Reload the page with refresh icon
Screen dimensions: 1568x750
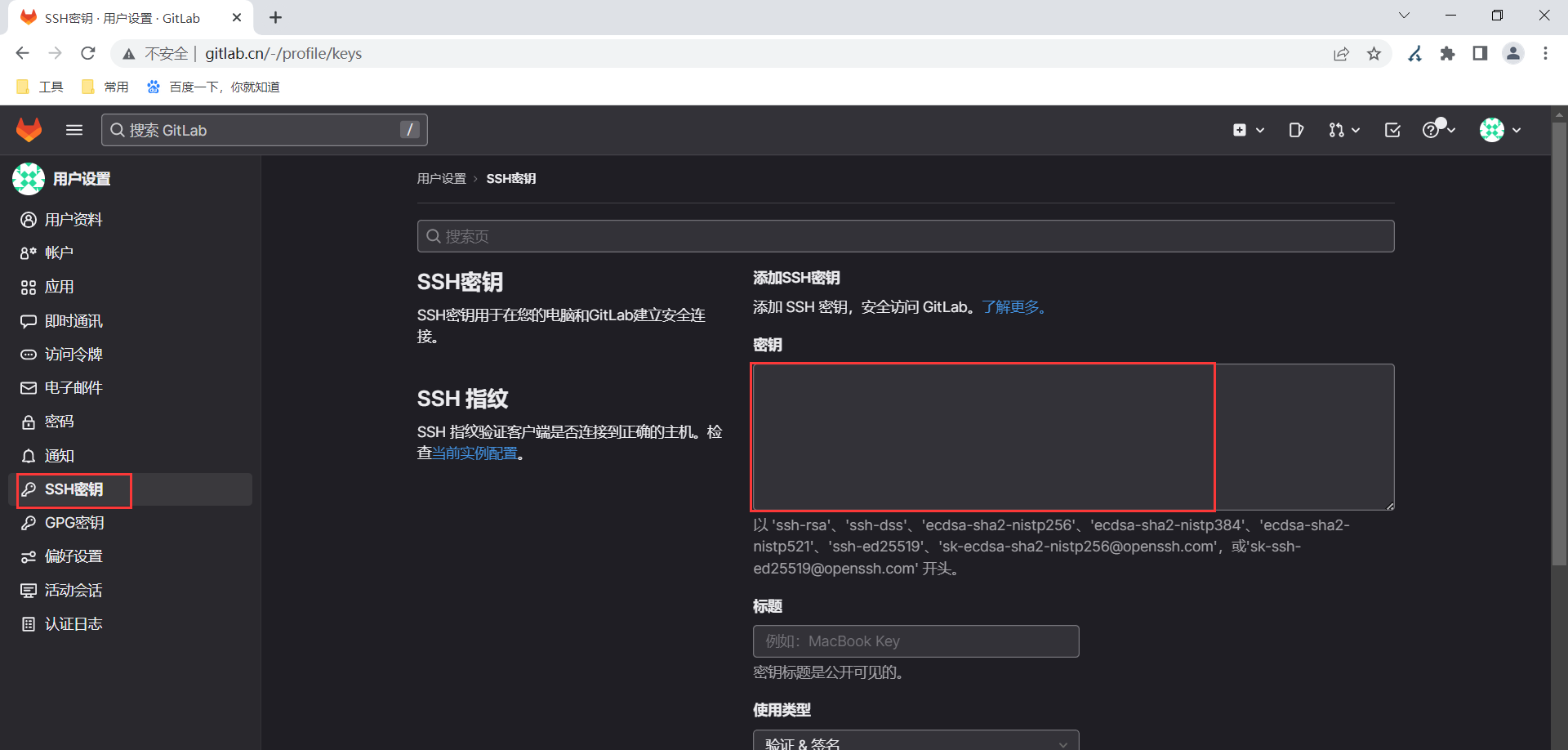[88, 53]
